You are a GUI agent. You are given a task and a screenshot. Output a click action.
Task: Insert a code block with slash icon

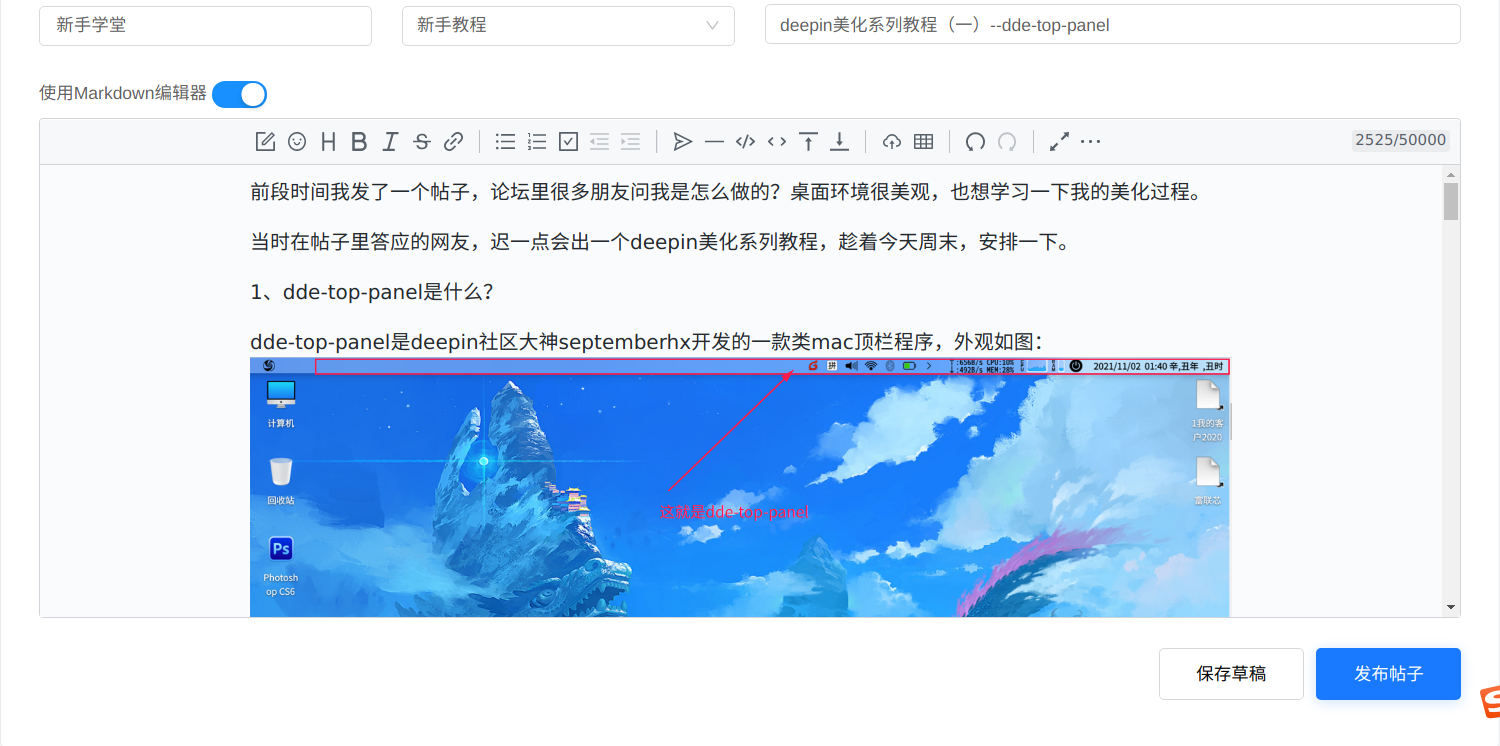[745, 142]
